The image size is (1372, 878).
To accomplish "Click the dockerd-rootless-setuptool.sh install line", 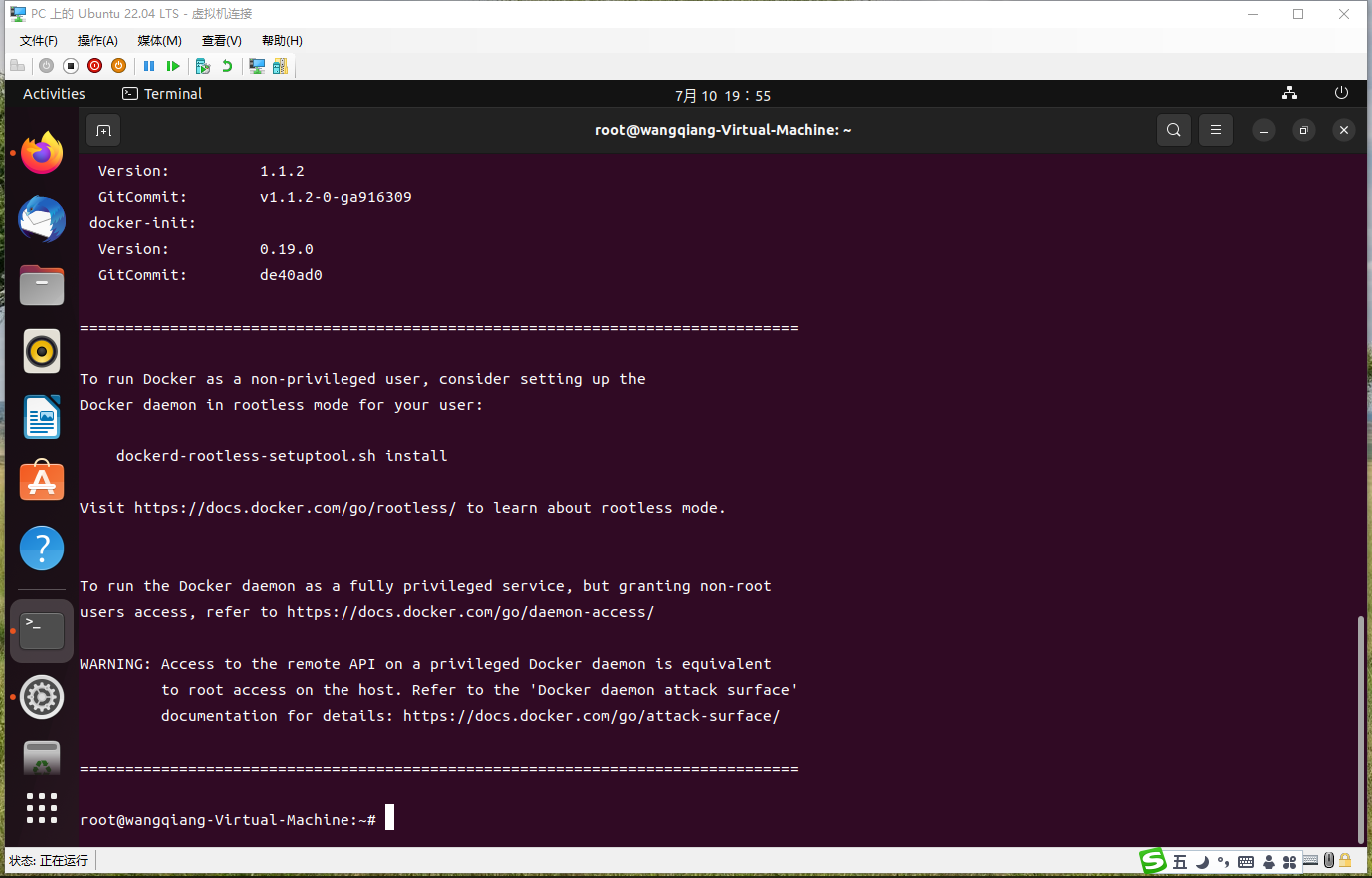I will (x=282, y=456).
